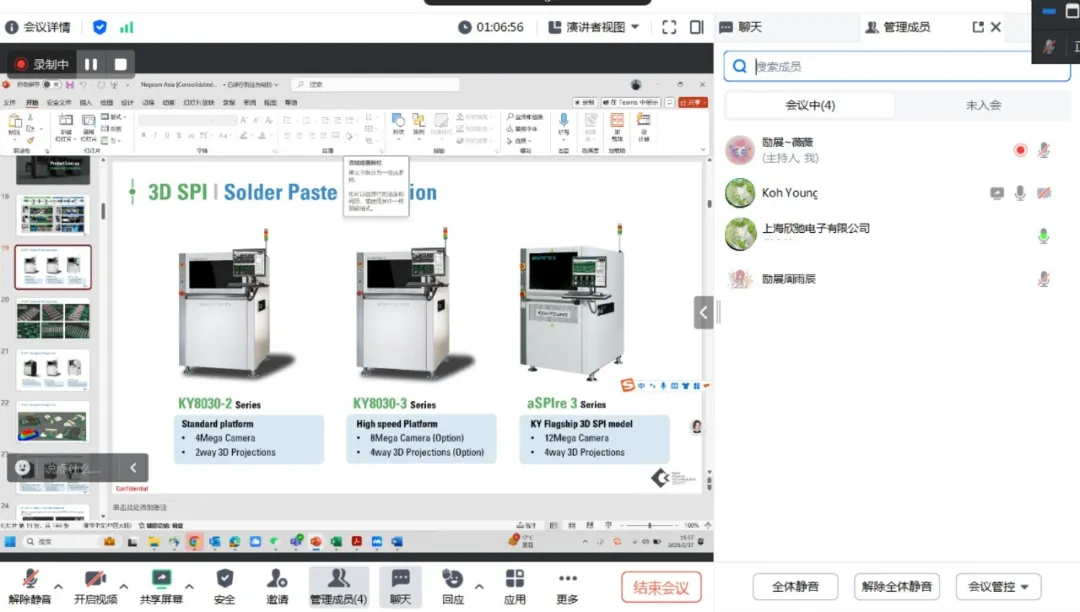Open the 聊天 chat toolbar button
Image resolution: width=1080 pixels, height=612 pixels.
coord(400,587)
